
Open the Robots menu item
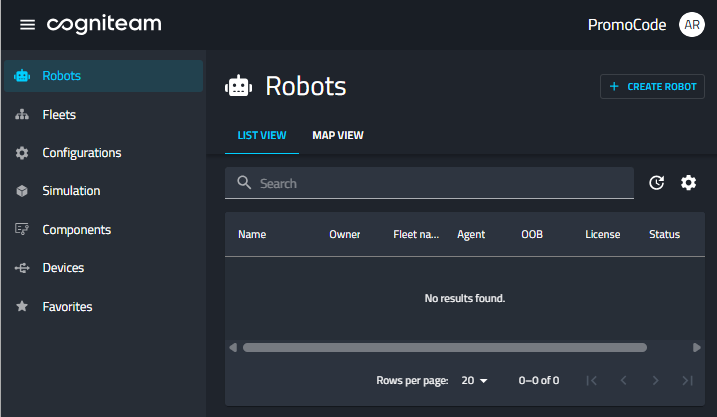[x=103, y=76]
